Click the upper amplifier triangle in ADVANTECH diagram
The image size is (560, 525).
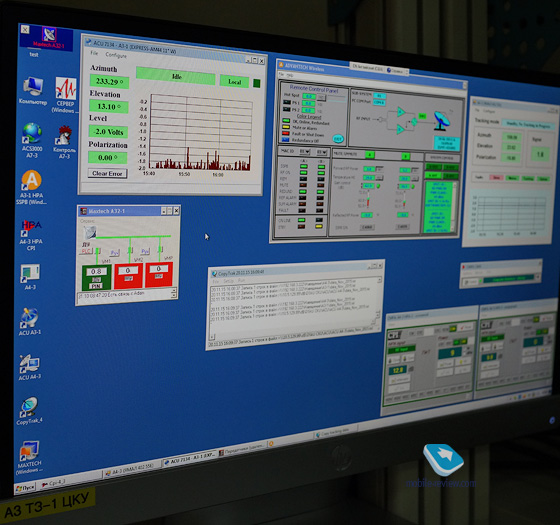401,112
